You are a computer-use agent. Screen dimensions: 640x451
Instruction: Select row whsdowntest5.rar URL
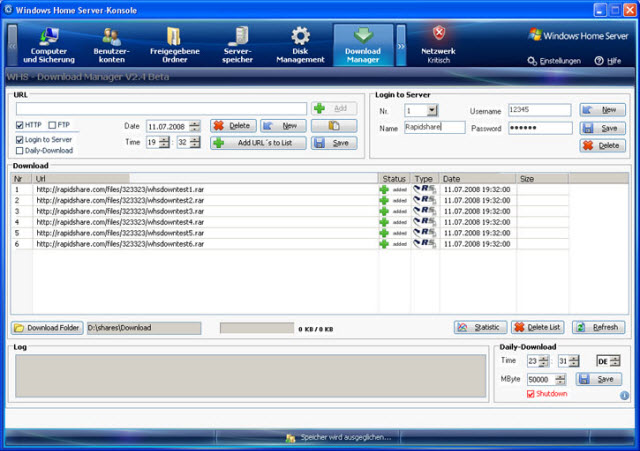[120, 233]
